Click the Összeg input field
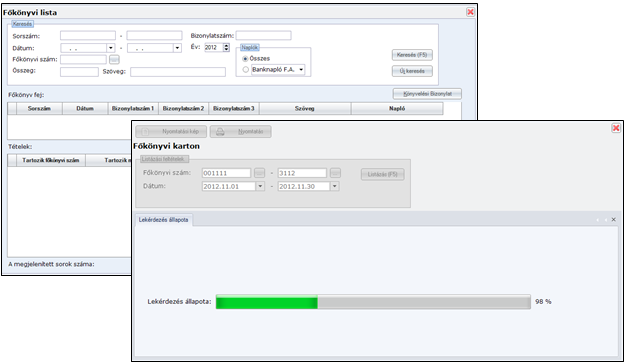This screenshot has width=626, height=364. click(79, 72)
